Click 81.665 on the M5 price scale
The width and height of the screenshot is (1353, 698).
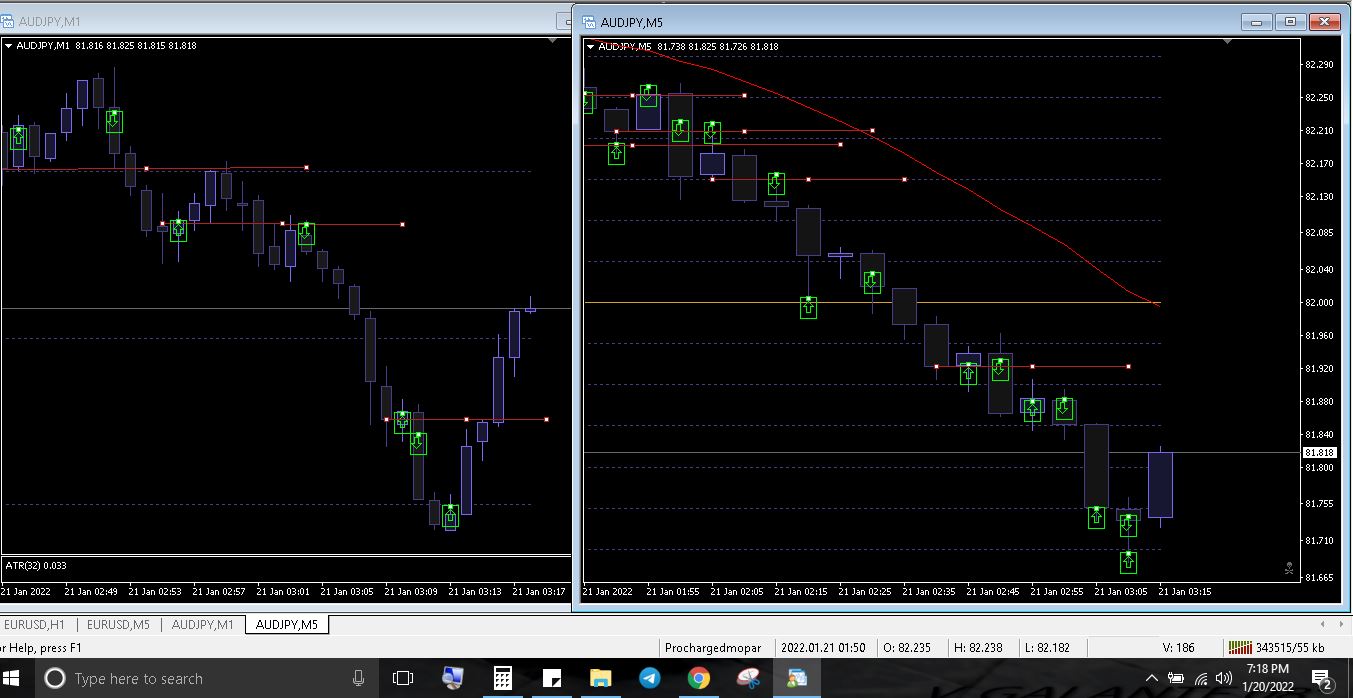coord(1319,578)
